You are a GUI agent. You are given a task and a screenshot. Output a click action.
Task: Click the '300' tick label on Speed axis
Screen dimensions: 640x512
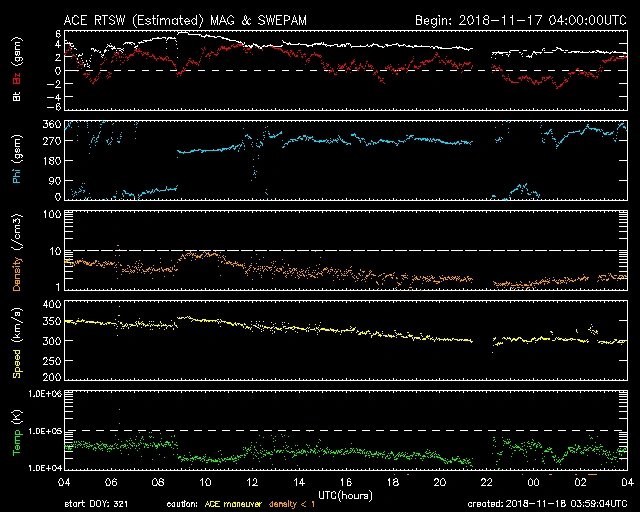pos(52,341)
